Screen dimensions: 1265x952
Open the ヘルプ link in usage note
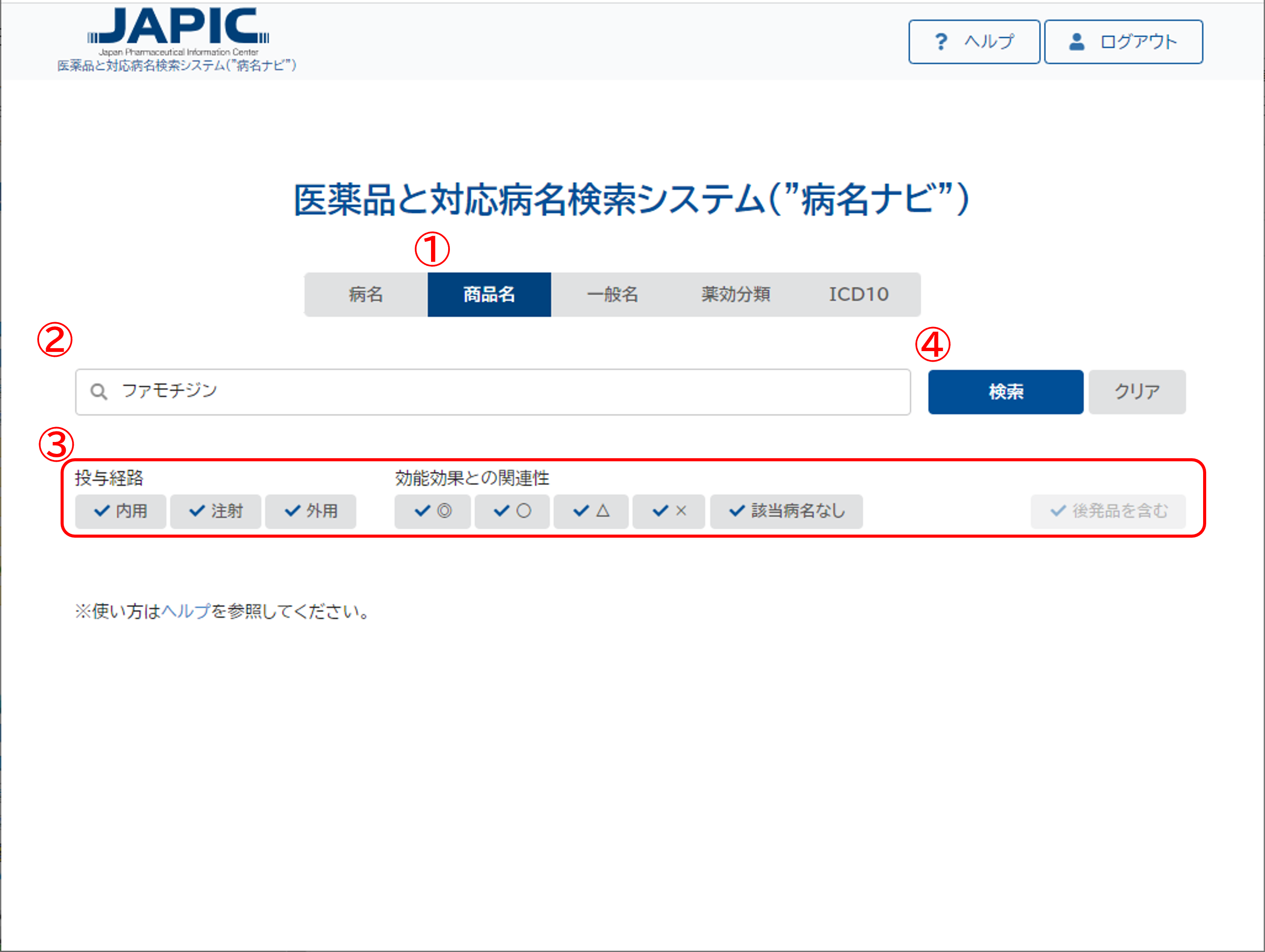186,611
